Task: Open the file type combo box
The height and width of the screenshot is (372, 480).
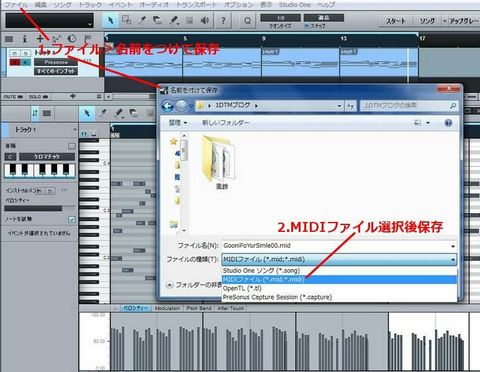Action: [339, 259]
